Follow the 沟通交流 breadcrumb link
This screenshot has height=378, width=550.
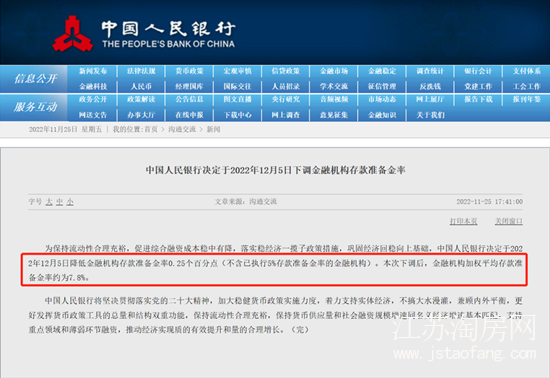[182, 129]
